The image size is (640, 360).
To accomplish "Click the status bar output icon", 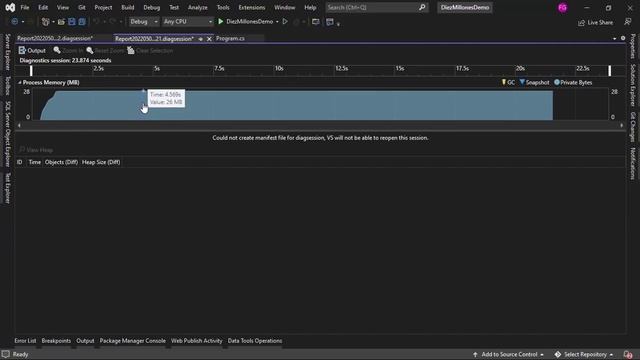I will pyautogui.click(x=5, y=354).
